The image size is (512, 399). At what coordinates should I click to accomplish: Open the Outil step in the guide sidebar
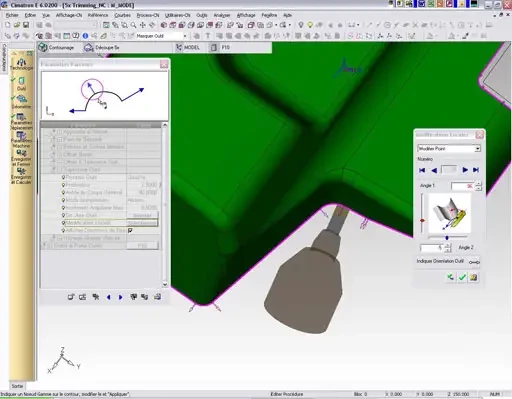pos(21,84)
